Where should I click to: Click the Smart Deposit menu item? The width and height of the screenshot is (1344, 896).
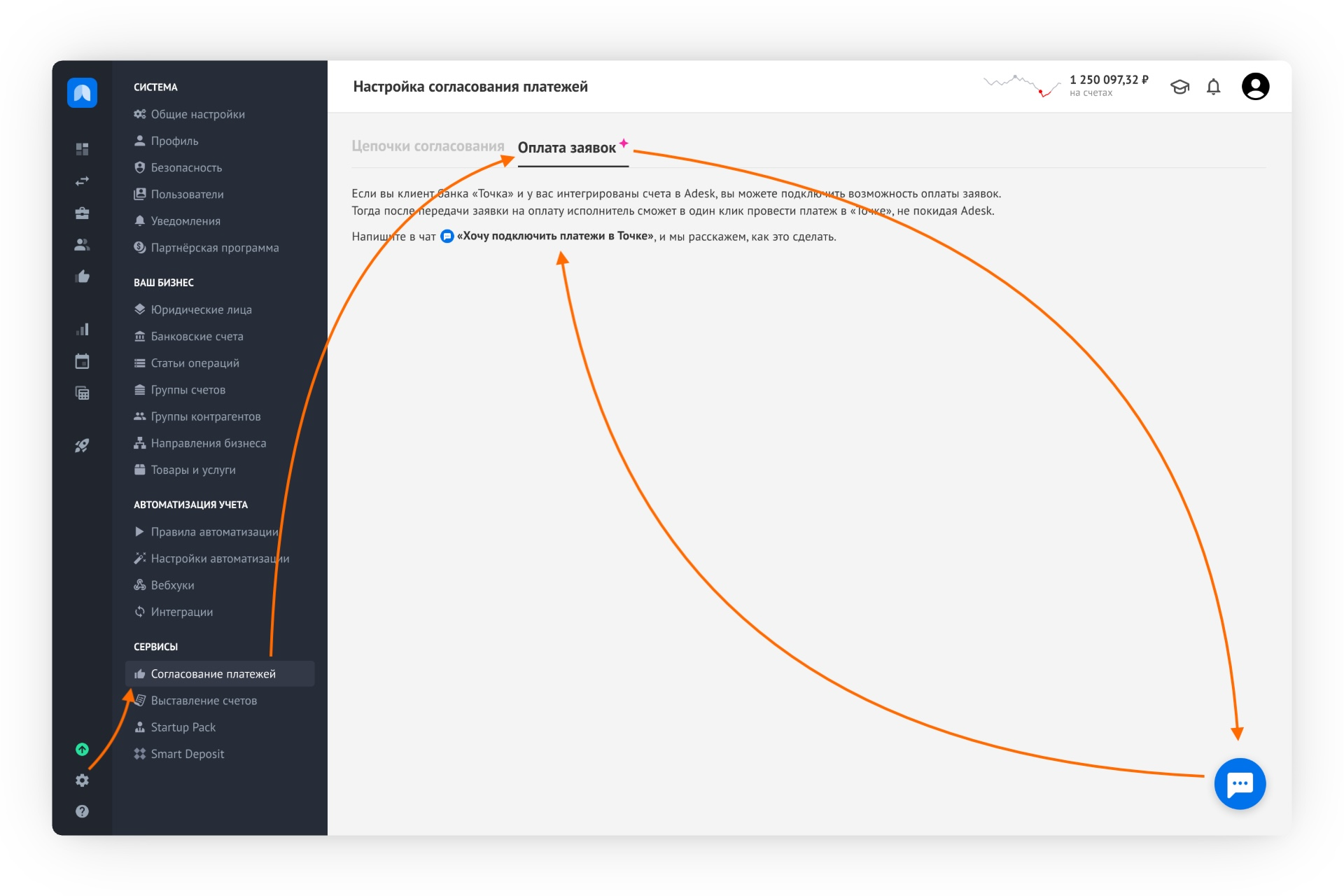point(187,754)
